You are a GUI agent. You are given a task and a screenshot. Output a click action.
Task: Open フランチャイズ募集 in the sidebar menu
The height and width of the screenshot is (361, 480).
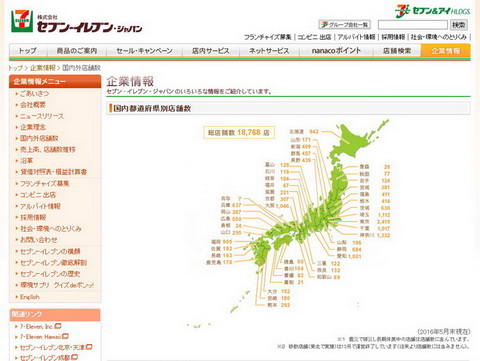tap(45, 184)
